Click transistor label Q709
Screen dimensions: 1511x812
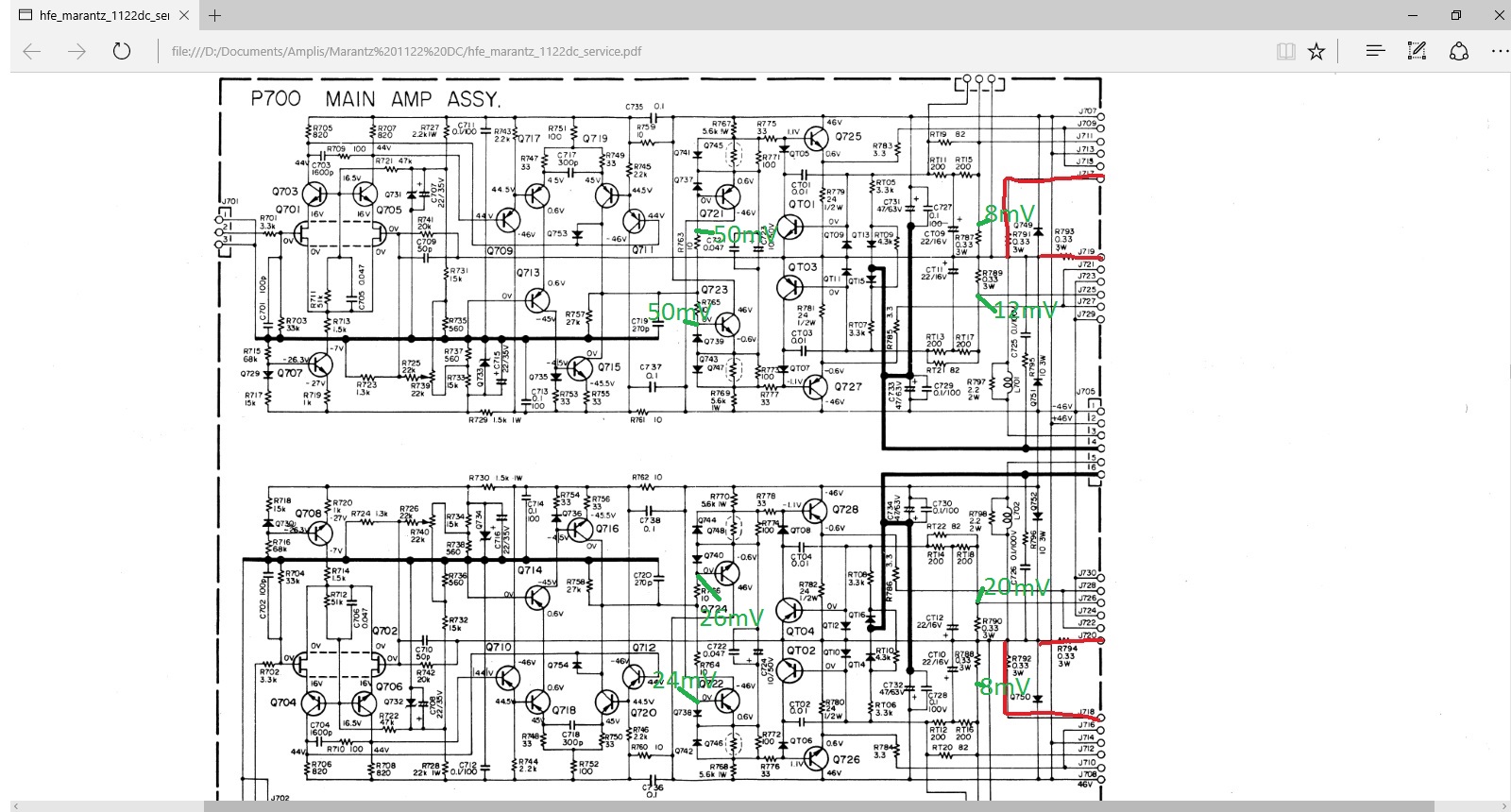pos(500,251)
